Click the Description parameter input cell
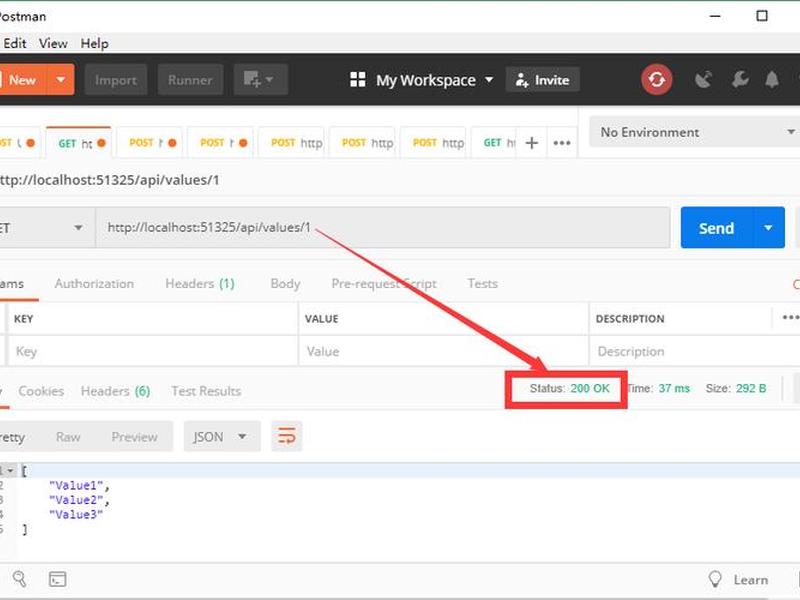Image resolution: width=800 pixels, height=600 pixels. tap(694, 351)
